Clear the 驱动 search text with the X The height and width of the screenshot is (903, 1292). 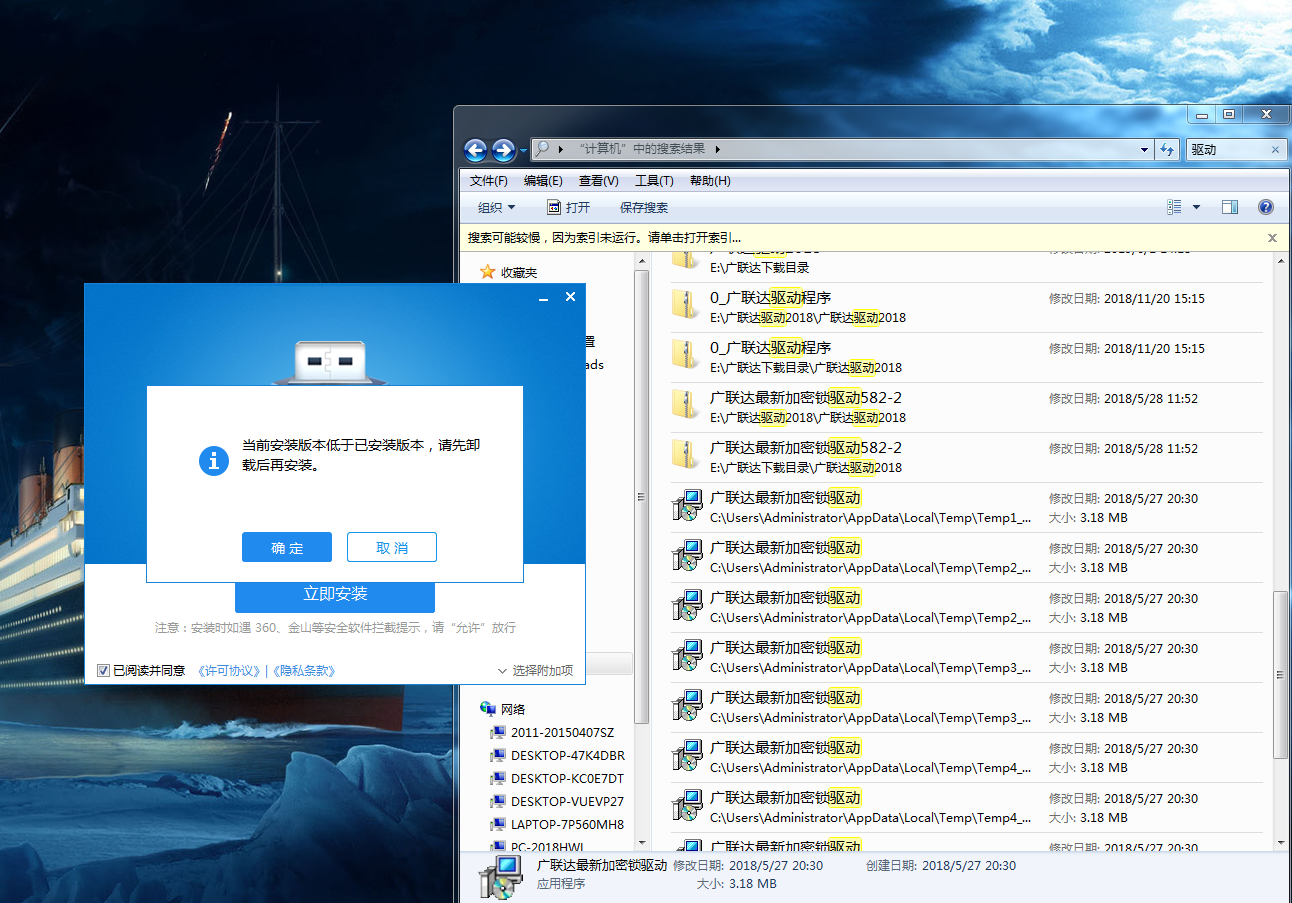coord(1275,150)
